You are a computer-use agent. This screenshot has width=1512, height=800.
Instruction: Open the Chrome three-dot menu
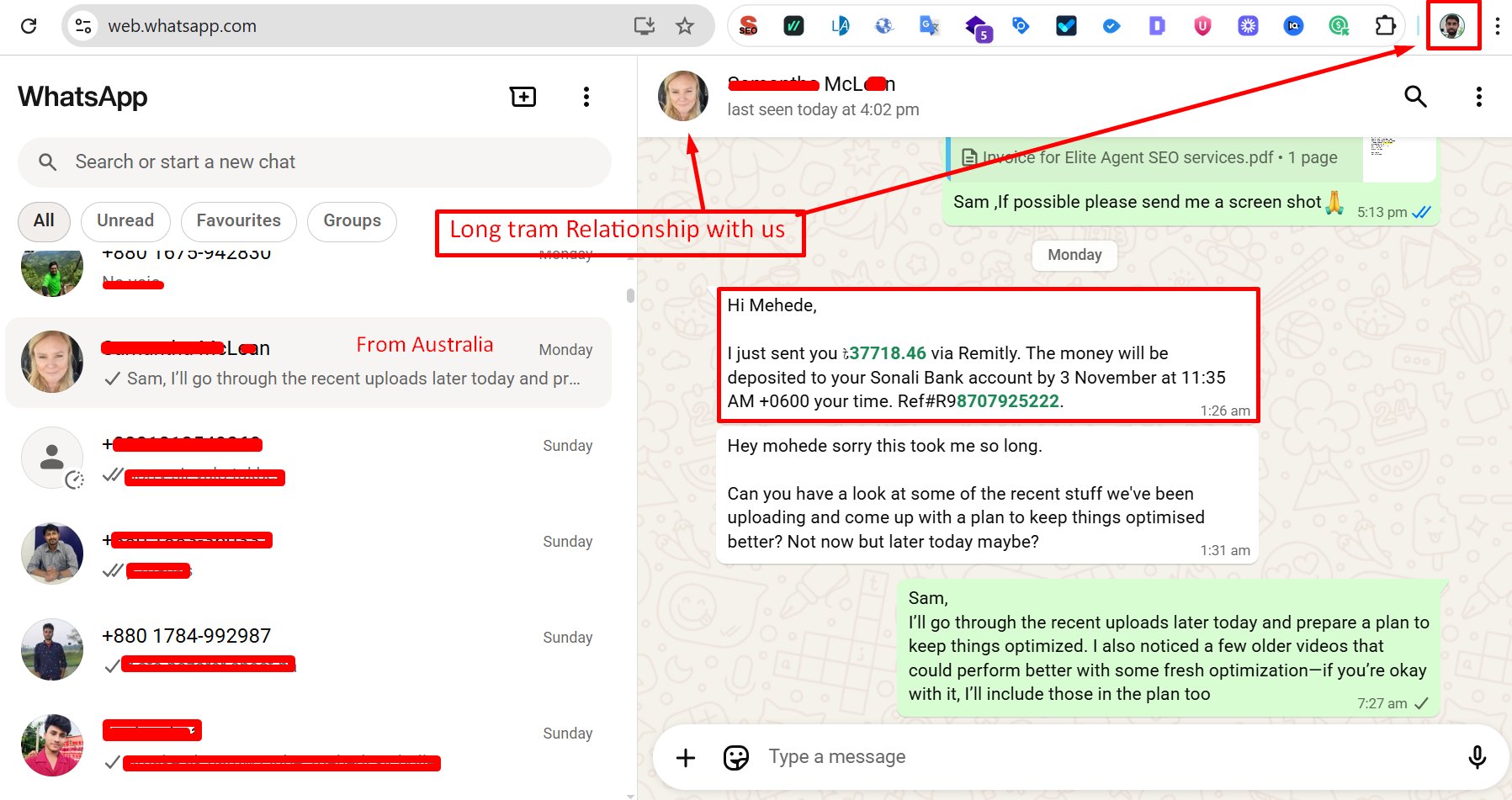tap(1497, 26)
